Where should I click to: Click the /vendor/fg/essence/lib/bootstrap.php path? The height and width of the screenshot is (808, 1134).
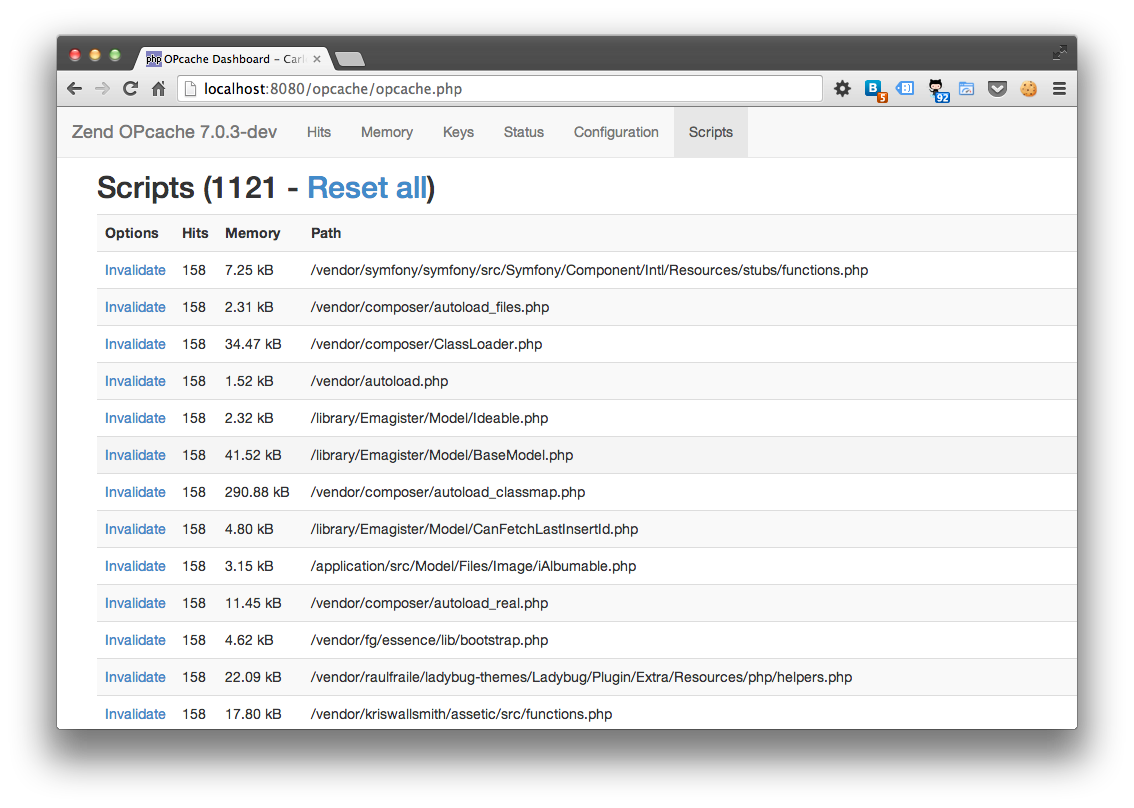pos(430,640)
